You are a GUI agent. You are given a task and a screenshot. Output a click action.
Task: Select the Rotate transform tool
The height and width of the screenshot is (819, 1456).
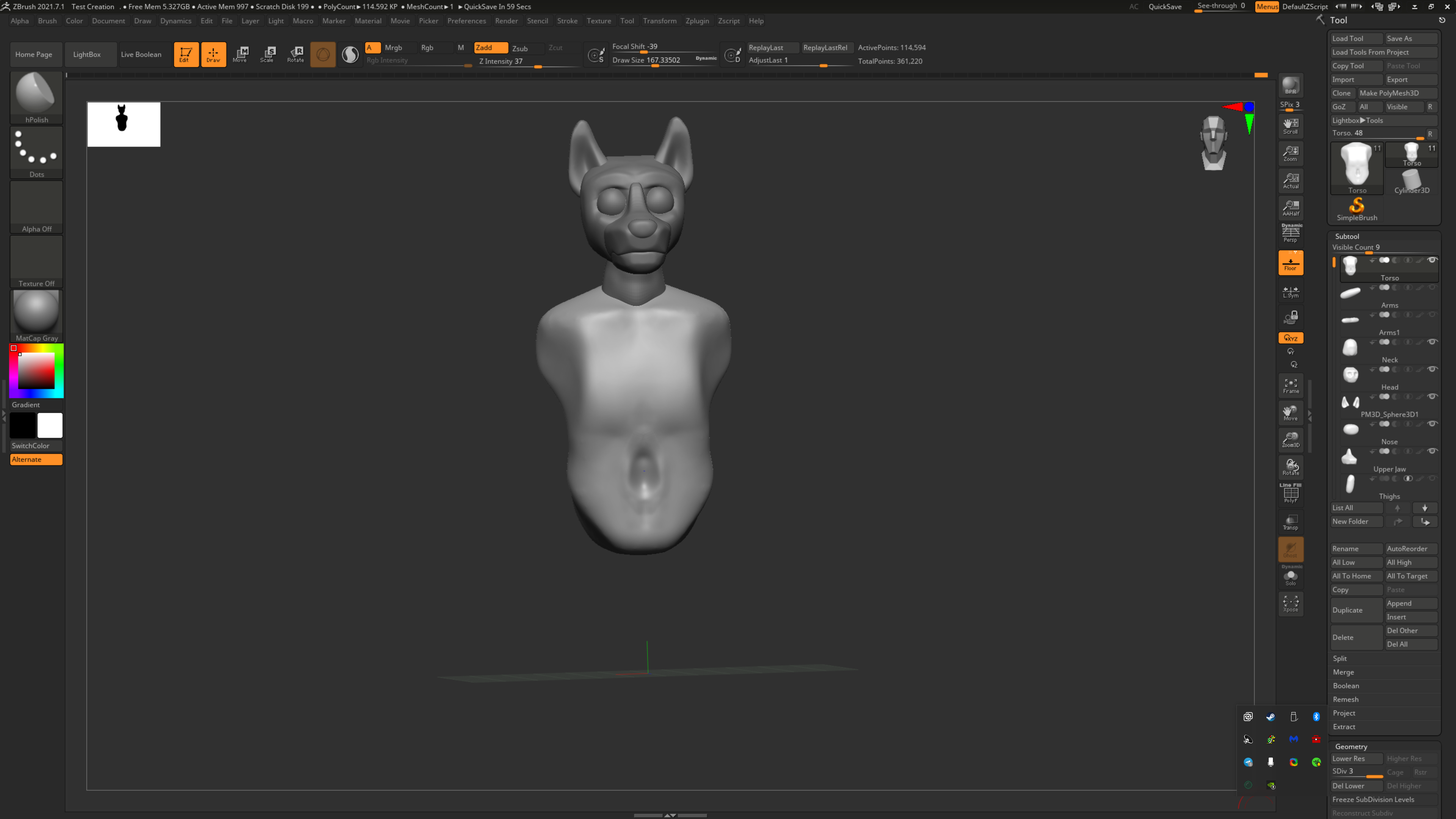pyautogui.click(x=295, y=54)
